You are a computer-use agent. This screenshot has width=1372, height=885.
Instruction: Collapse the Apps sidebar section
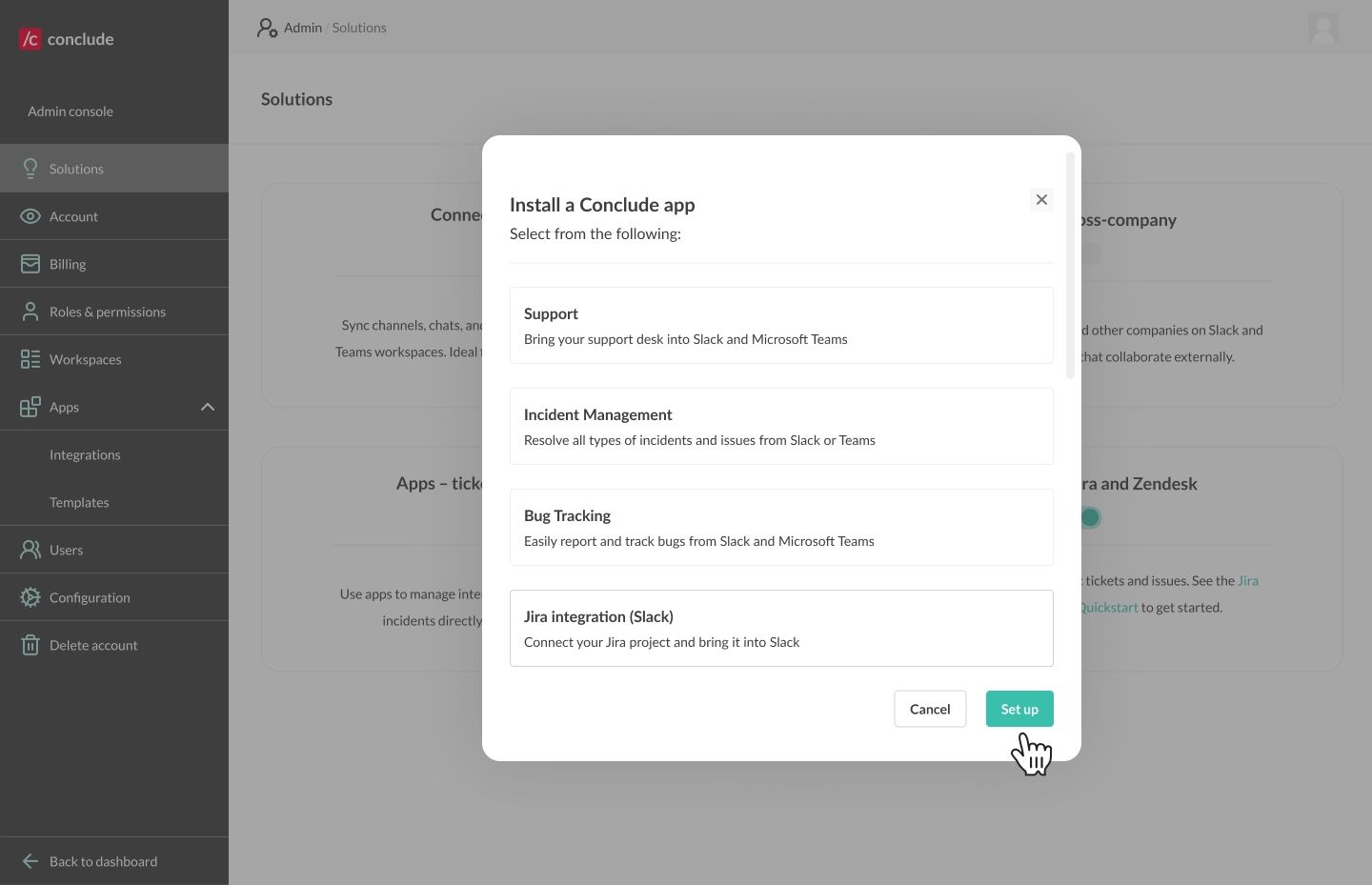[x=208, y=407]
